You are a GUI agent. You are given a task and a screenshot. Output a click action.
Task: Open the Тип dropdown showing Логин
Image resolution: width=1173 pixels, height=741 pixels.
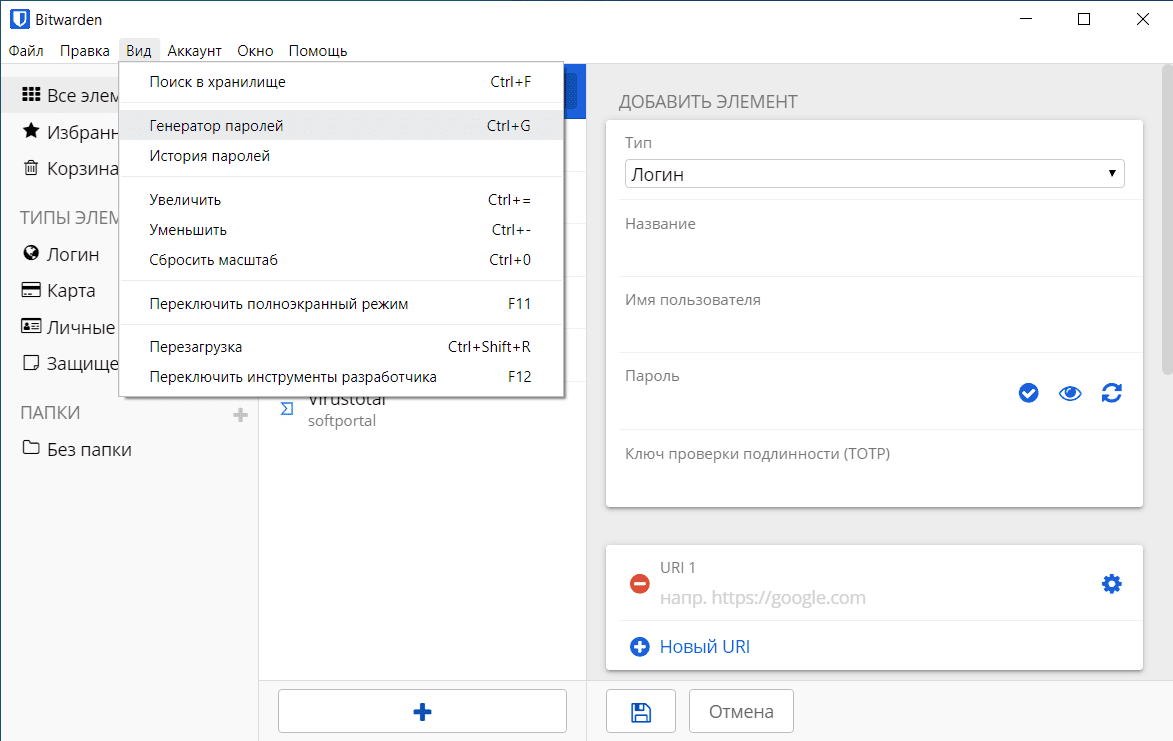[875, 173]
